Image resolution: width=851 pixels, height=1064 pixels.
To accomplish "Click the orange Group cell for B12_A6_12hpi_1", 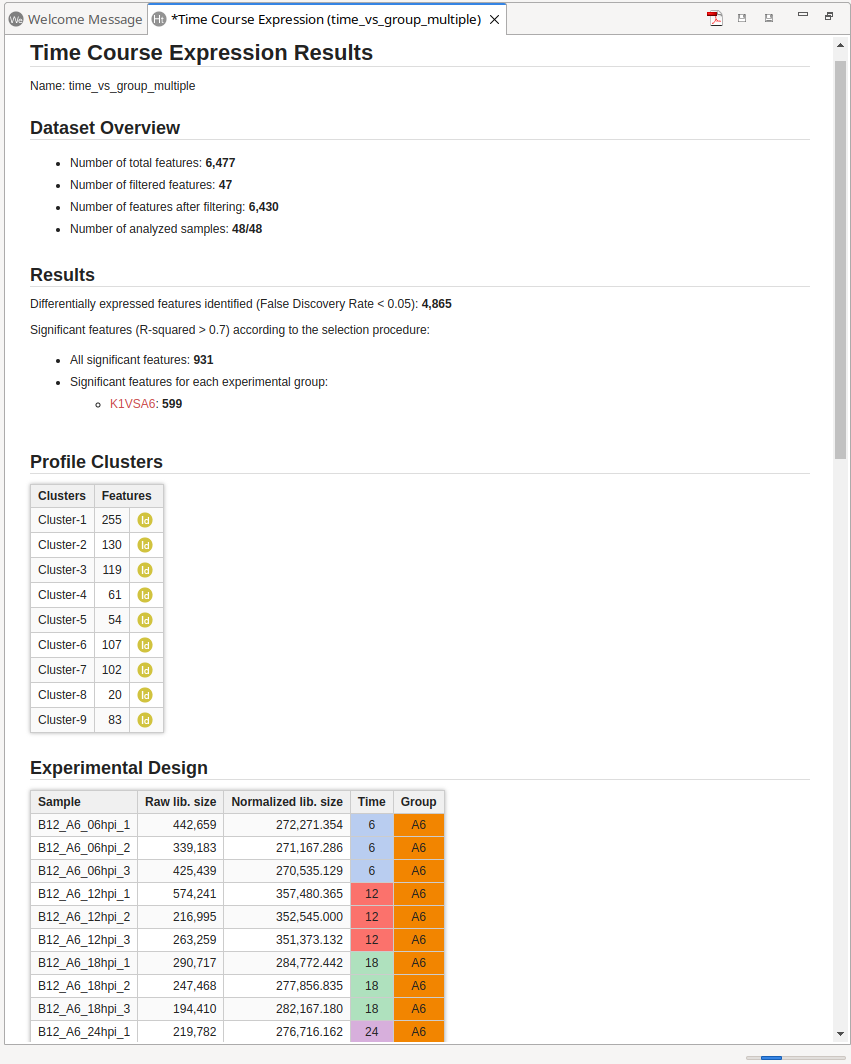I will [418, 894].
